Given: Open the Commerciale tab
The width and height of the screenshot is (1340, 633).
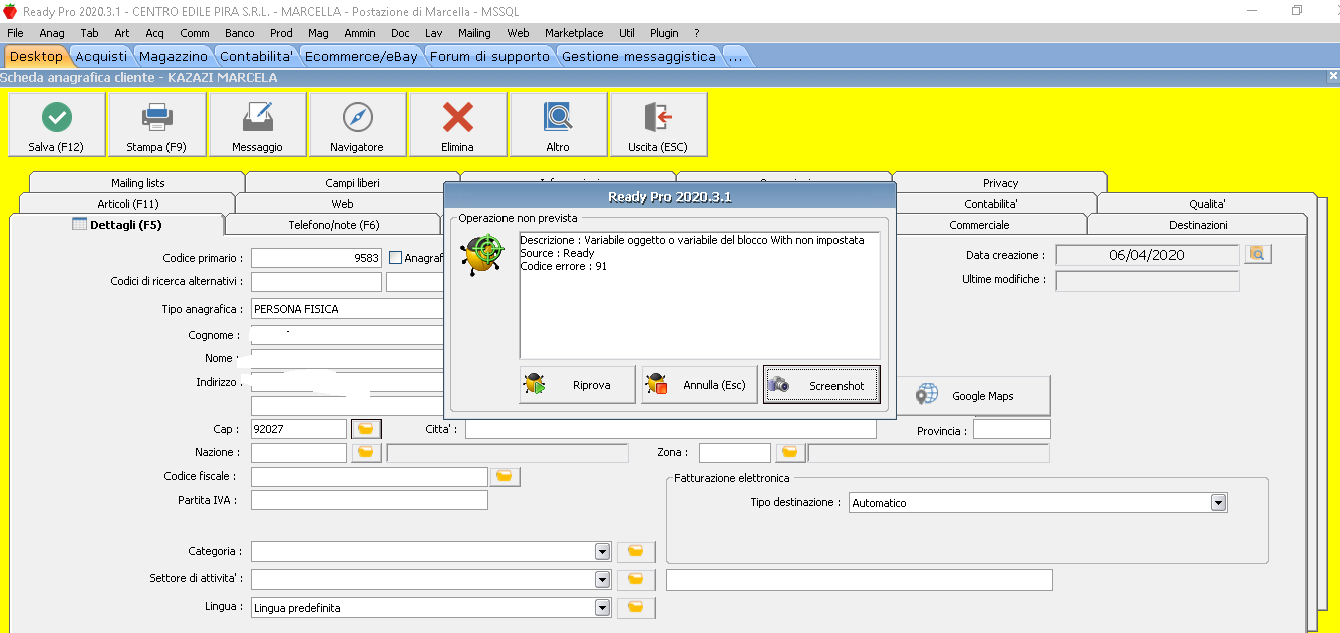Looking at the screenshot, I should (979, 225).
